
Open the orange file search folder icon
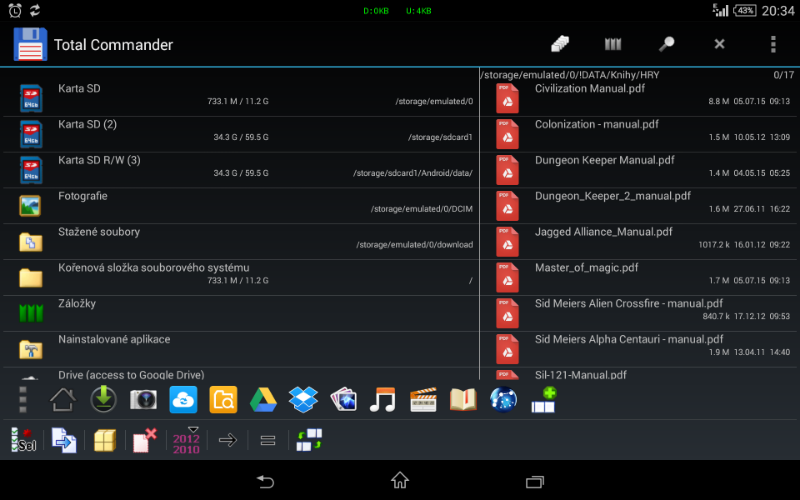pos(223,399)
